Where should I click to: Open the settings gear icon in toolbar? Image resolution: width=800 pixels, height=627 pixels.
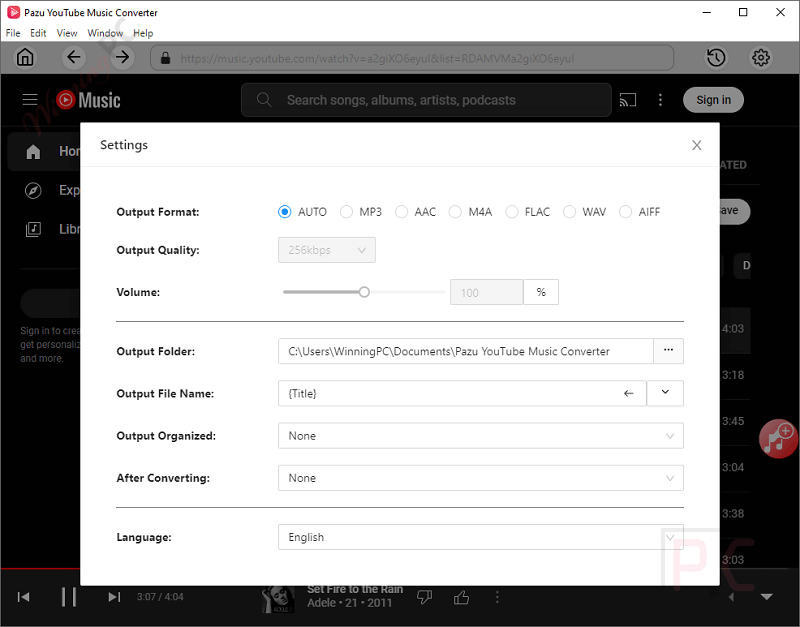pos(761,58)
